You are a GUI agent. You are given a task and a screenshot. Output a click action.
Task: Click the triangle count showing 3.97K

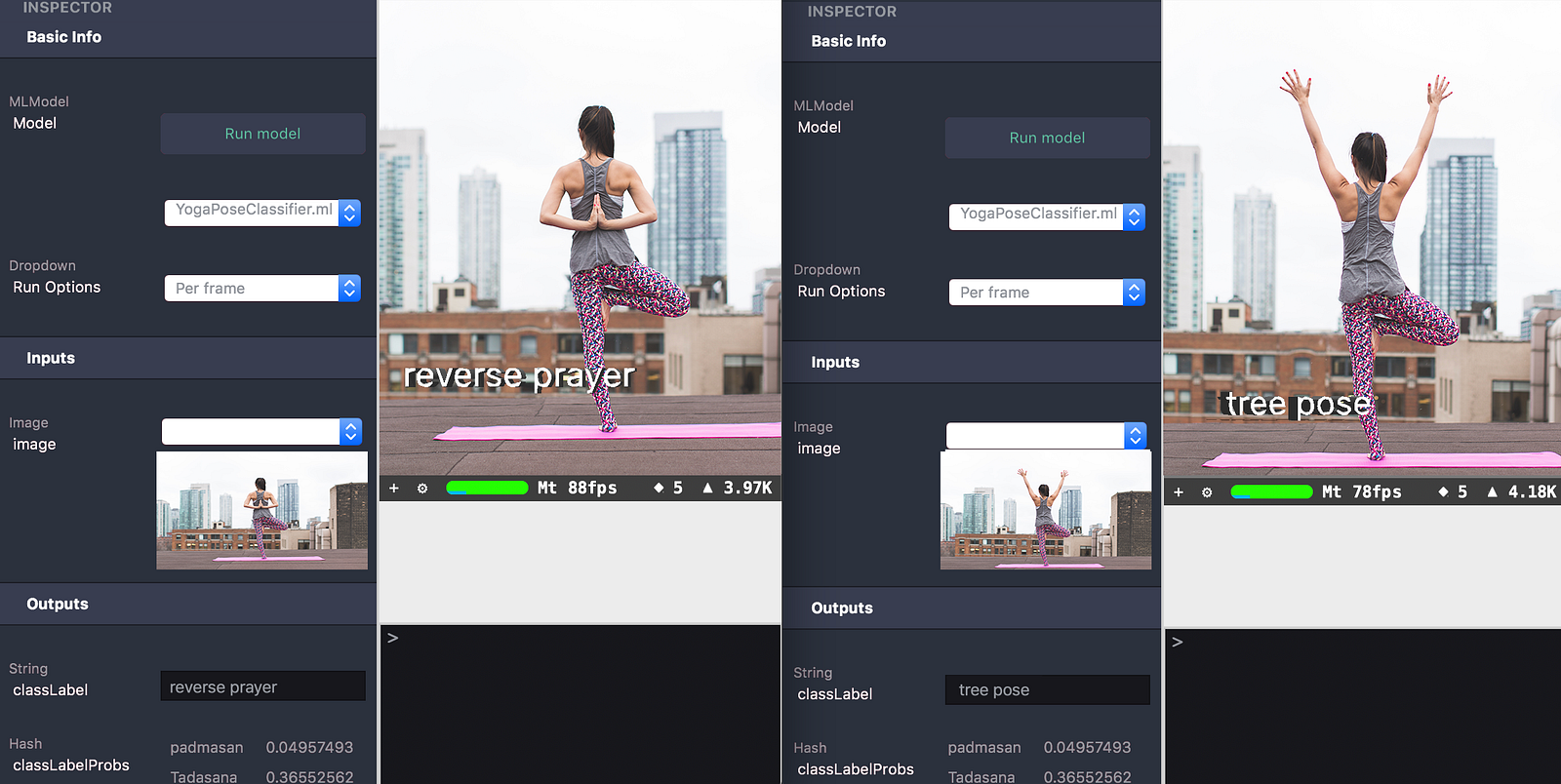[x=738, y=488]
